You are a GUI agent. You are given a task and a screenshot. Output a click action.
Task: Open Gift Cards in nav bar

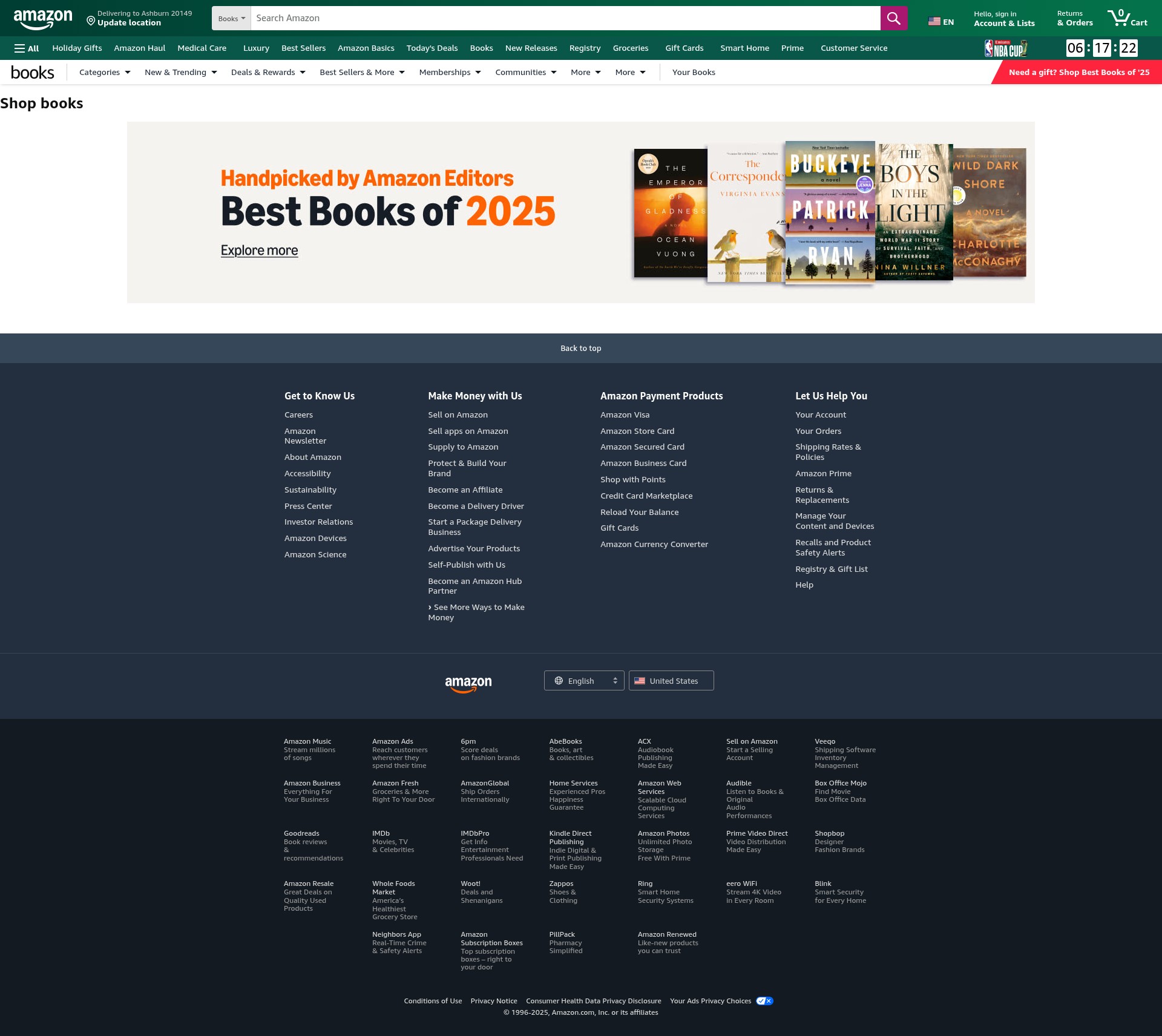[x=684, y=48]
